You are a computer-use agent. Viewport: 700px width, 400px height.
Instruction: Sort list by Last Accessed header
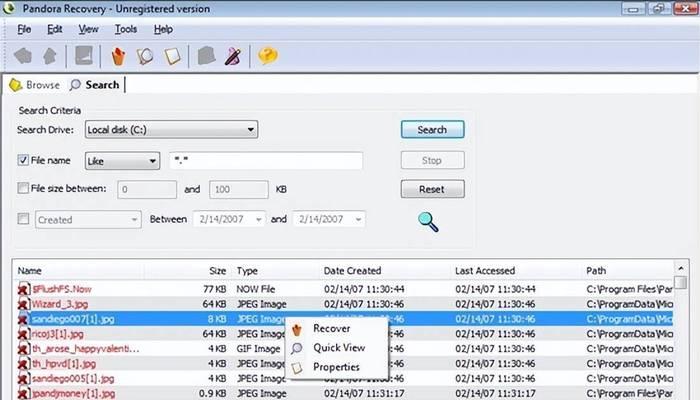[x=485, y=271]
